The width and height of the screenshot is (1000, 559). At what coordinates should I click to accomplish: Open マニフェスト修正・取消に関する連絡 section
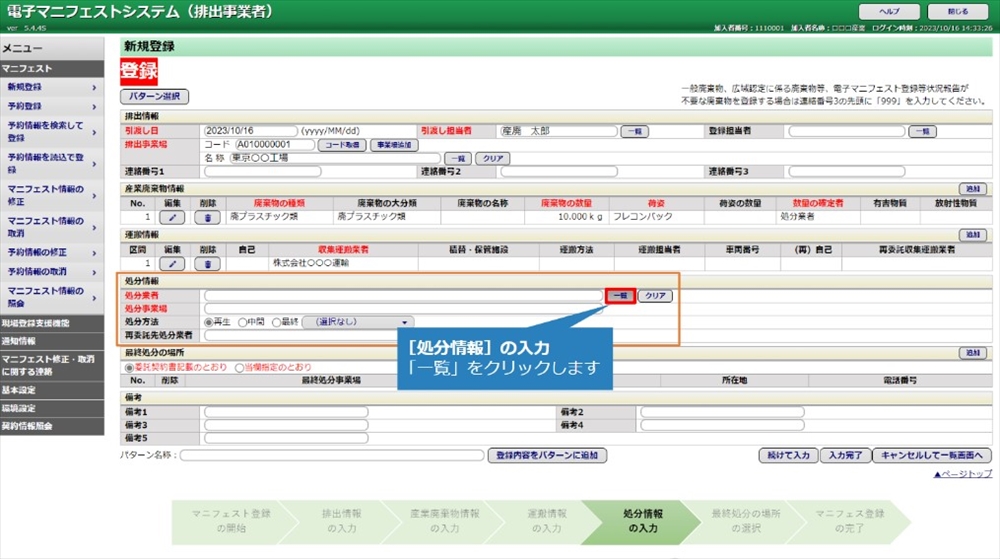pos(52,365)
